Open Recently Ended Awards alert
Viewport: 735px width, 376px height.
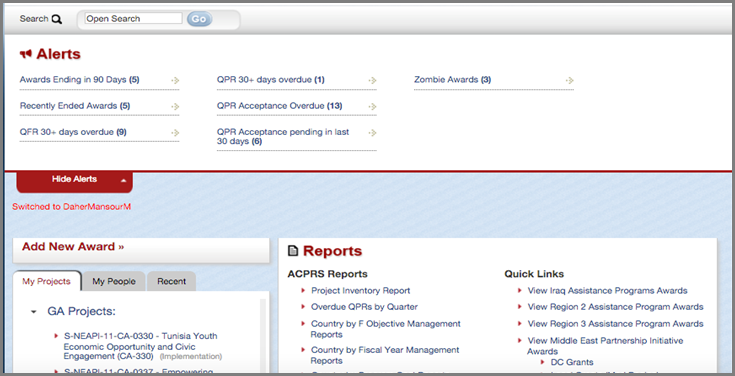coord(75,106)
